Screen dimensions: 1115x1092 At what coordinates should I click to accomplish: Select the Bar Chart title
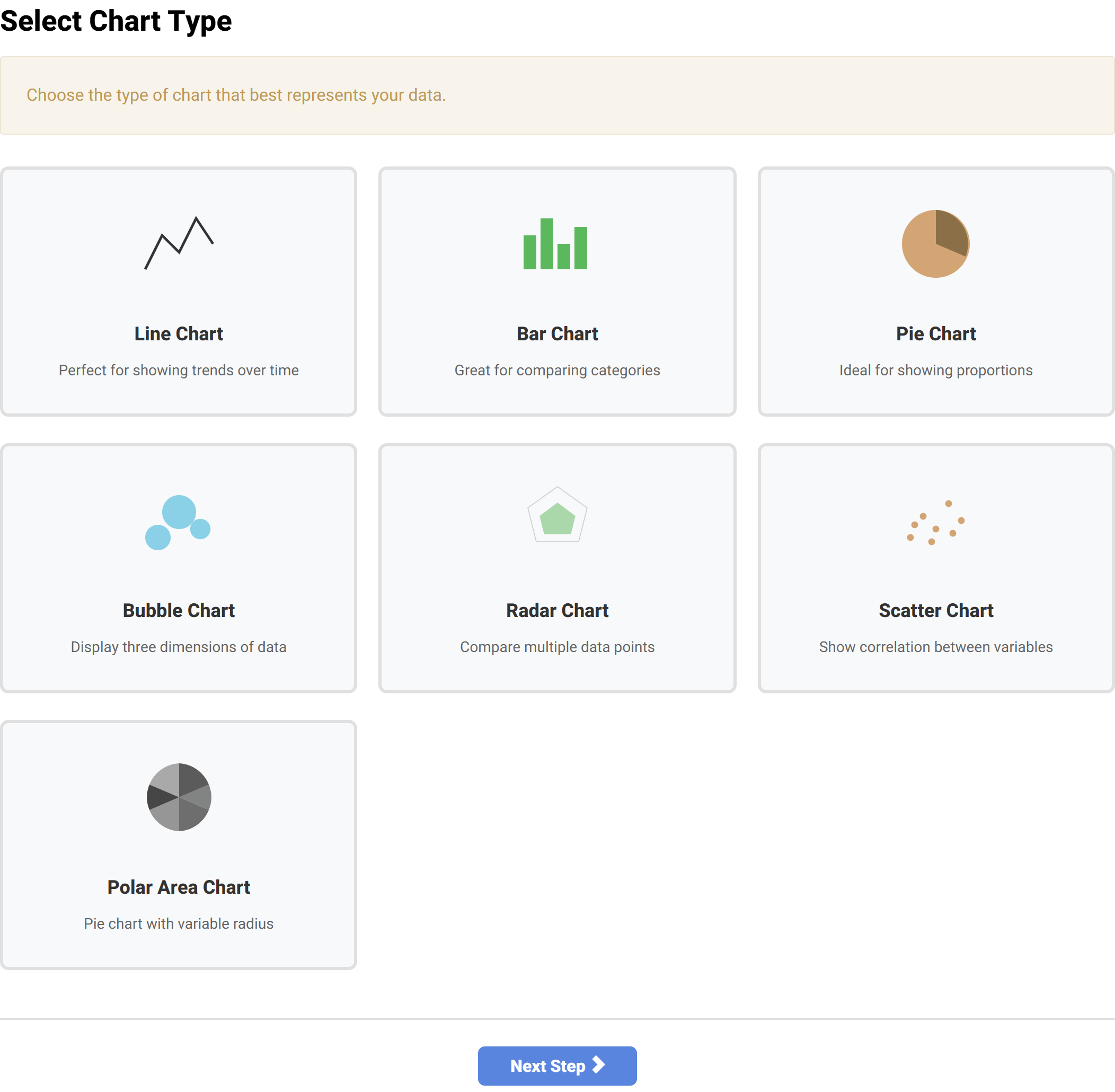pos(557,334)
